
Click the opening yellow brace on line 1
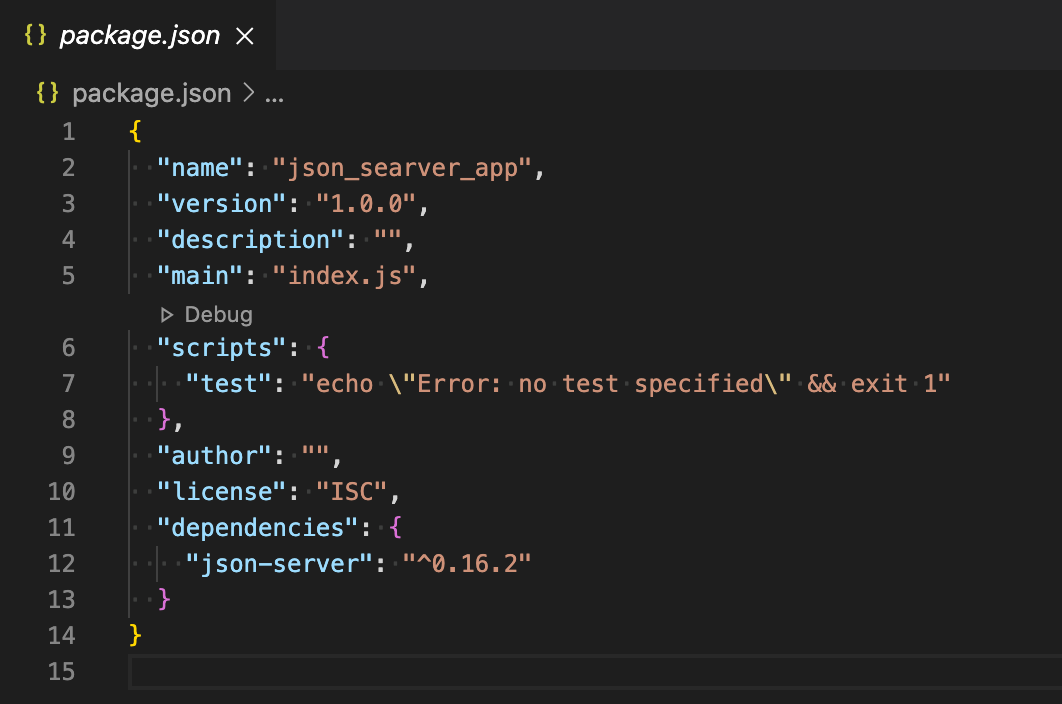[x=135, y=131]
